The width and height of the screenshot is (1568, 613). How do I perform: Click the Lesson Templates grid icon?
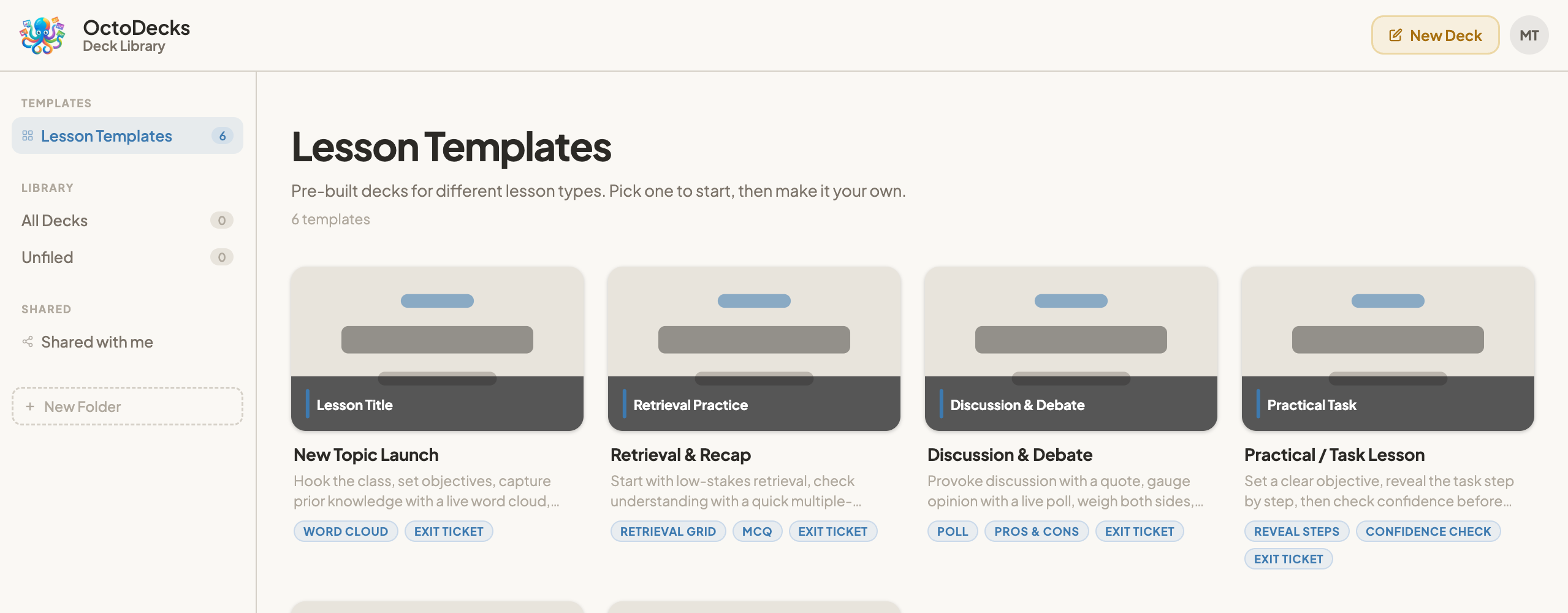click(28, 135)
